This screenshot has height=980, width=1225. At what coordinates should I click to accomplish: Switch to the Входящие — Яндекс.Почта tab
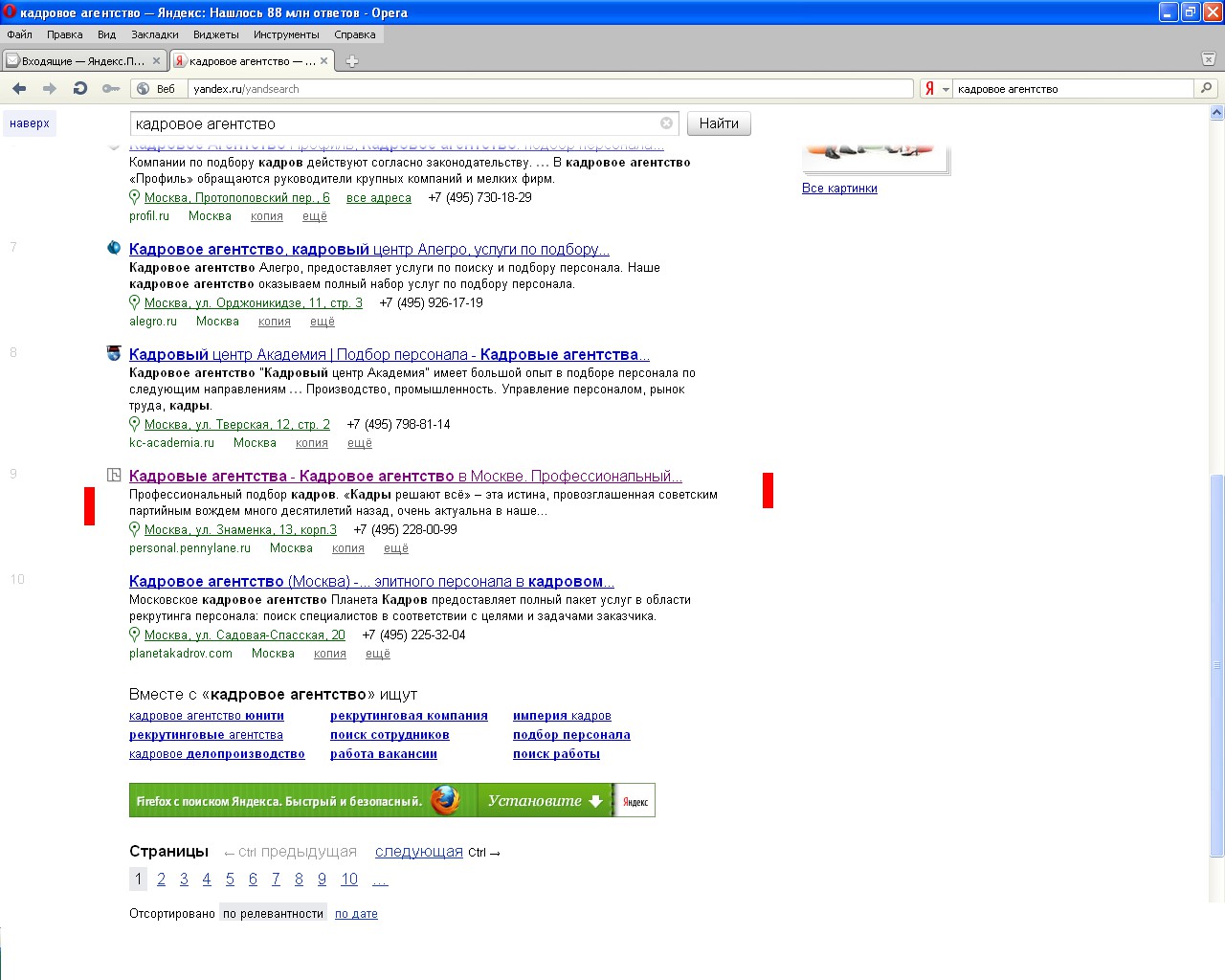pyautogui.click(x=84, y=60)
